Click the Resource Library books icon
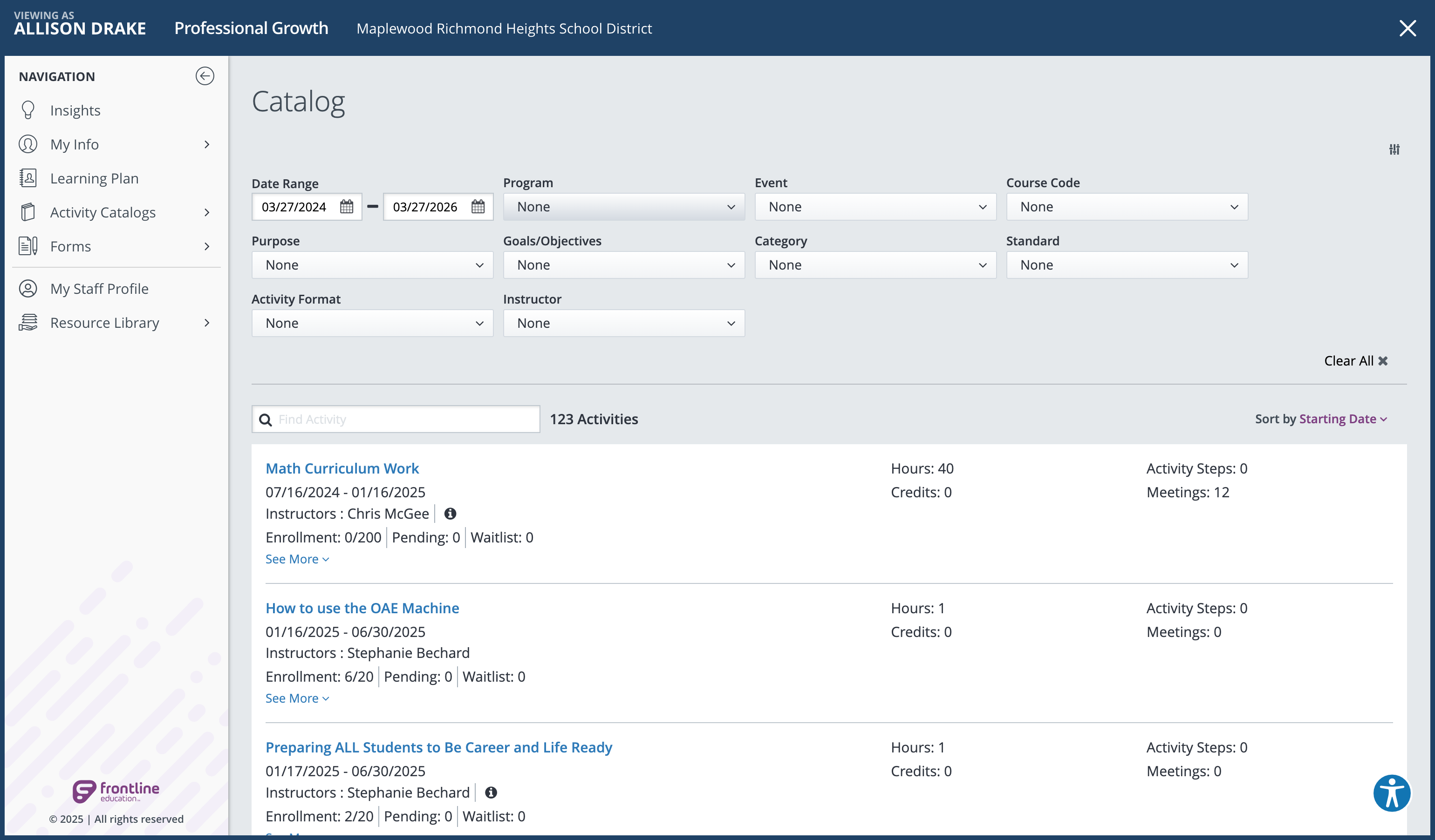This screenshot has height=840, width=1435. coord(28,323)
